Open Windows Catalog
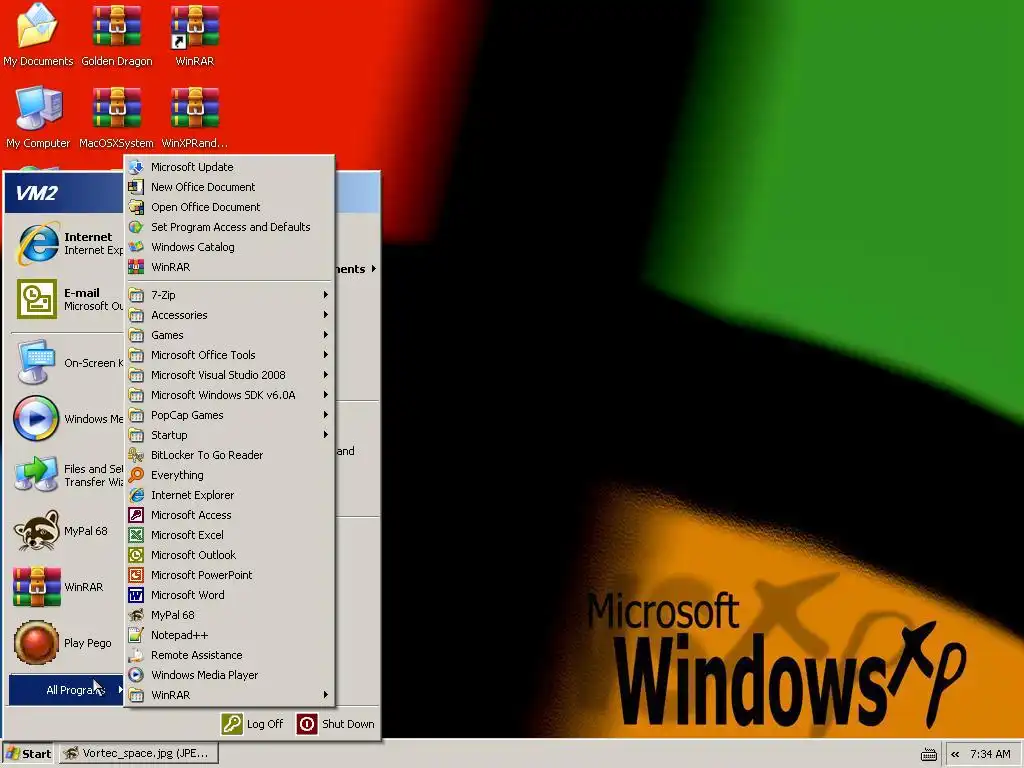Image resolution: width=1024 pixels, height=768 pixels. (x=229, y=247)
